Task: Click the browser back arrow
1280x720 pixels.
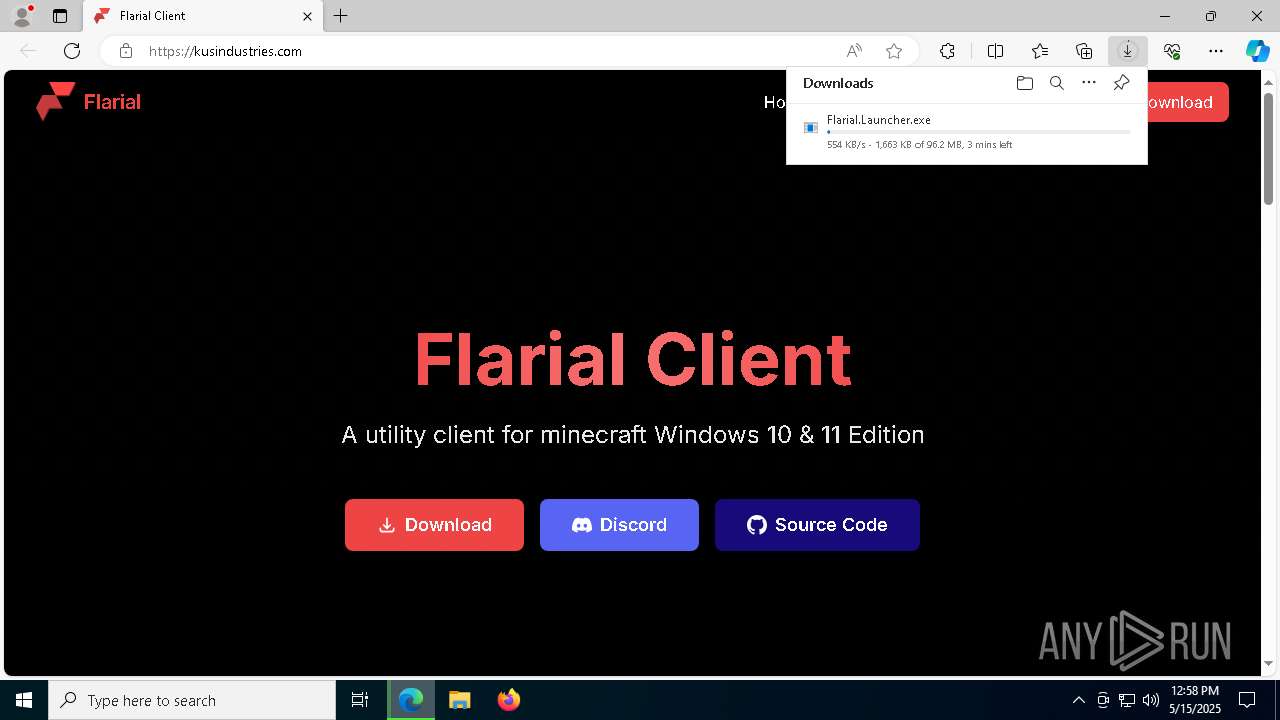Action: 28,51
